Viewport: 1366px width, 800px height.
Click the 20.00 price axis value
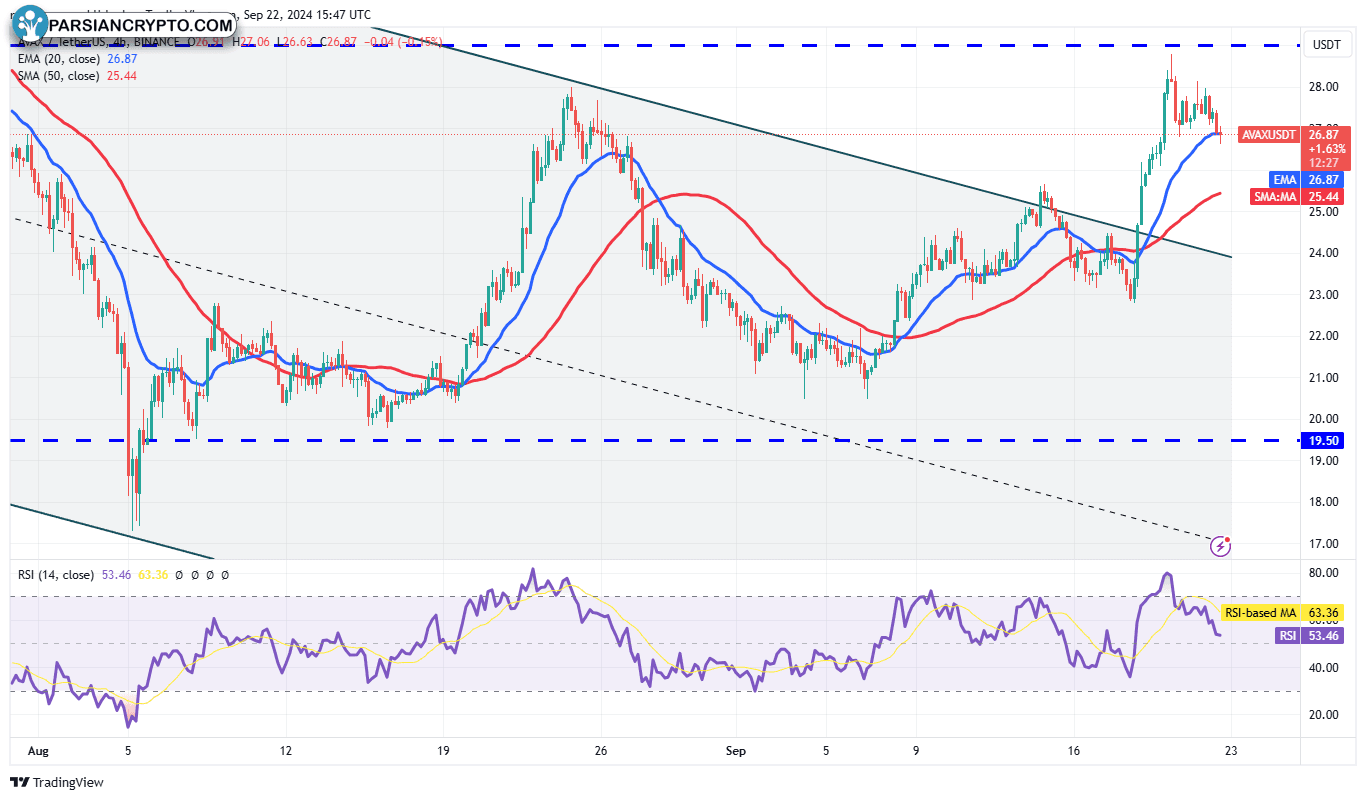point(1324,419)
